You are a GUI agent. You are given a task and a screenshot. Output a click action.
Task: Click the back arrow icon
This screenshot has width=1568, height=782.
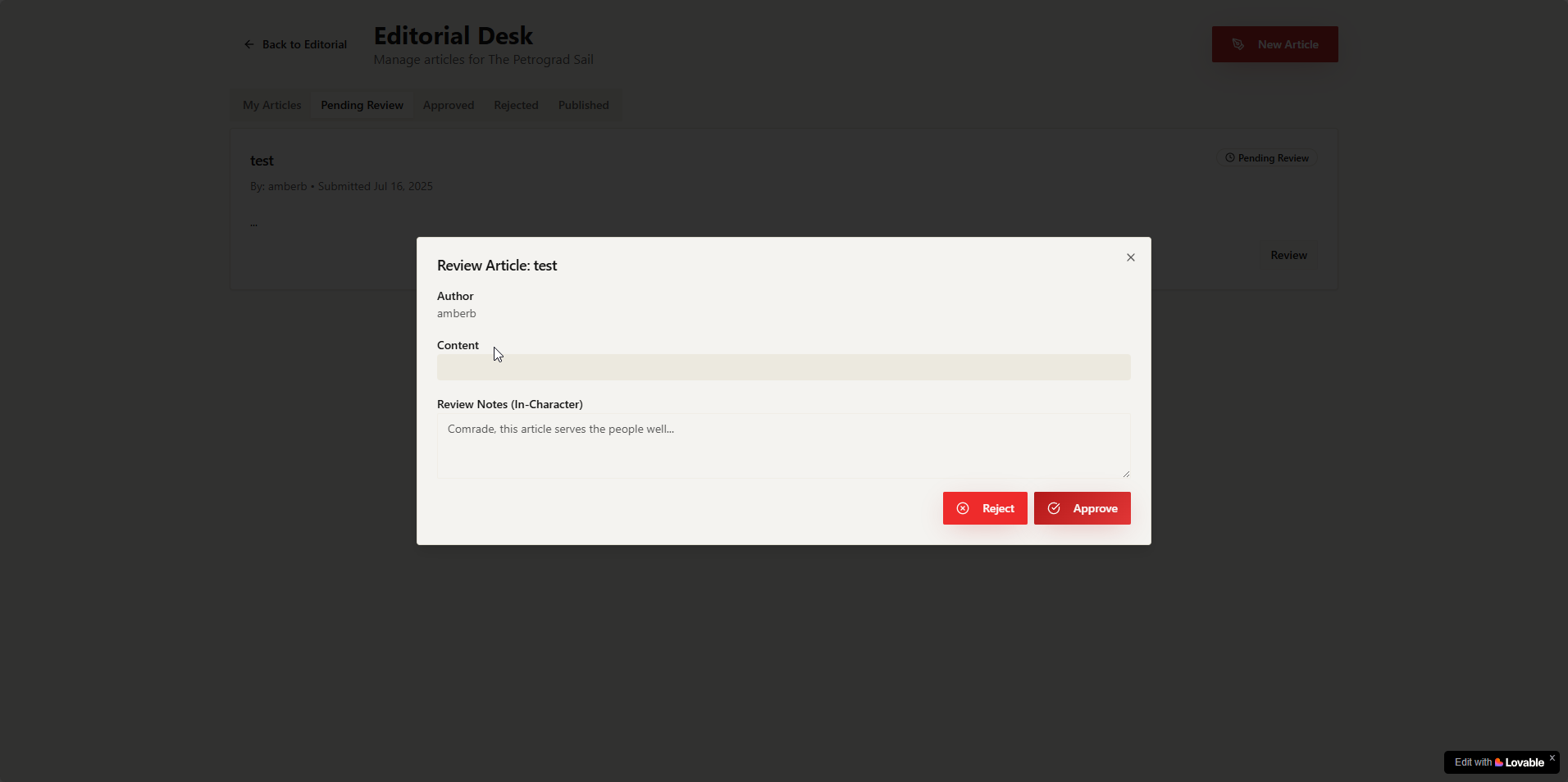[249, 44]
